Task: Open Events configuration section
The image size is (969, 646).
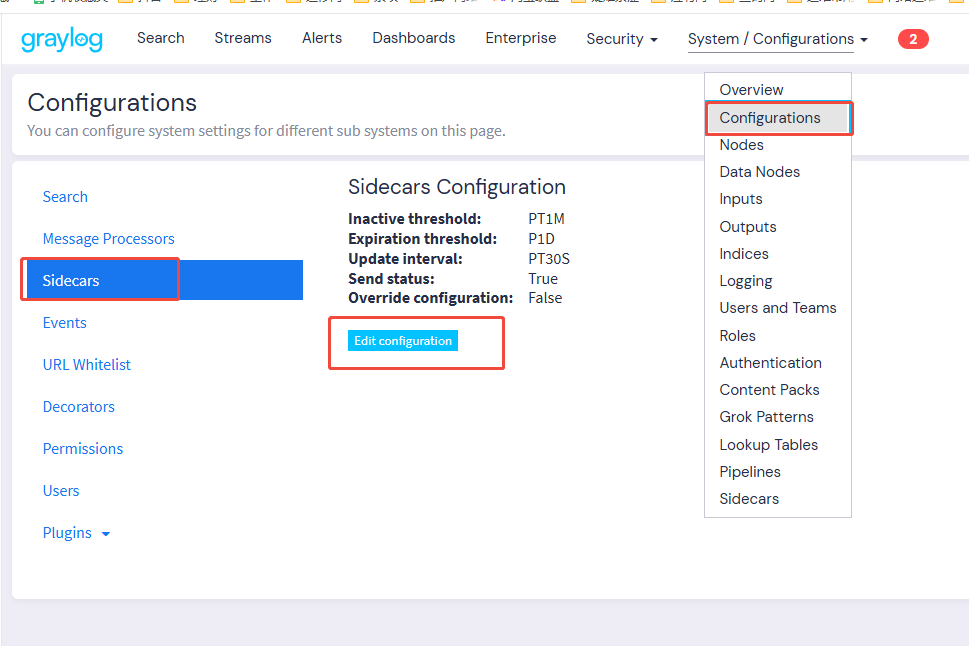Action: click(64, 323)
